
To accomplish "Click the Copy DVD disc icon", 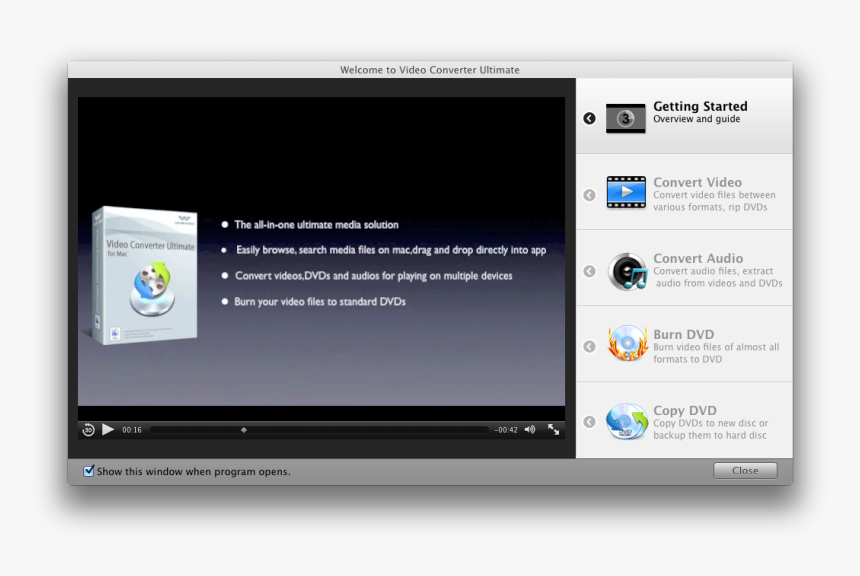I will point(627,421).
